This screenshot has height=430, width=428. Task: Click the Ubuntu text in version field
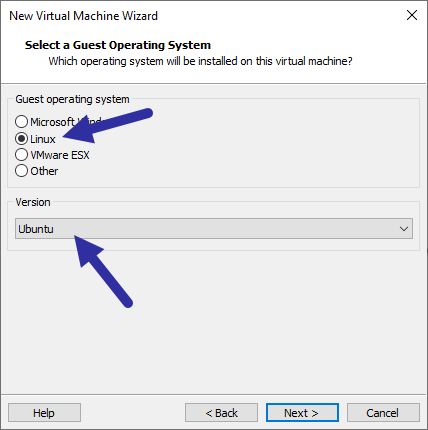36,229
